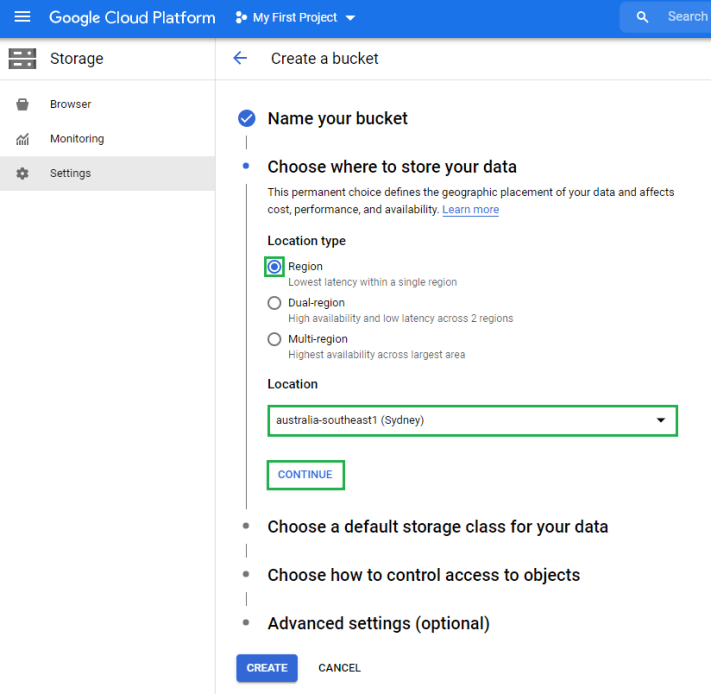
Task: Click the Monitoring chart icon
Action: pos(22,139)
